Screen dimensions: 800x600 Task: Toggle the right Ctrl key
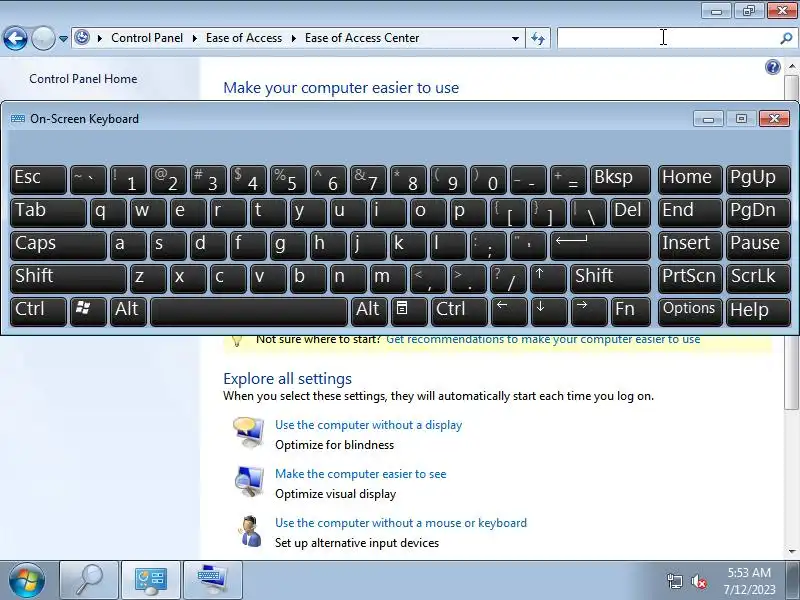[x=459, y=311]
